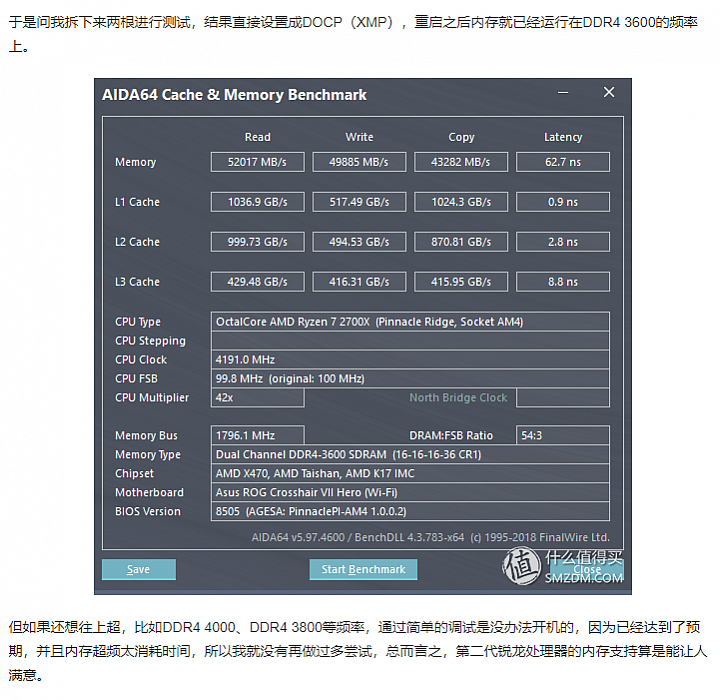Click Motherboard value Asus ROG Crosshair VII
Viewport: 720px width, 700px height.
(x=411, y=492)
